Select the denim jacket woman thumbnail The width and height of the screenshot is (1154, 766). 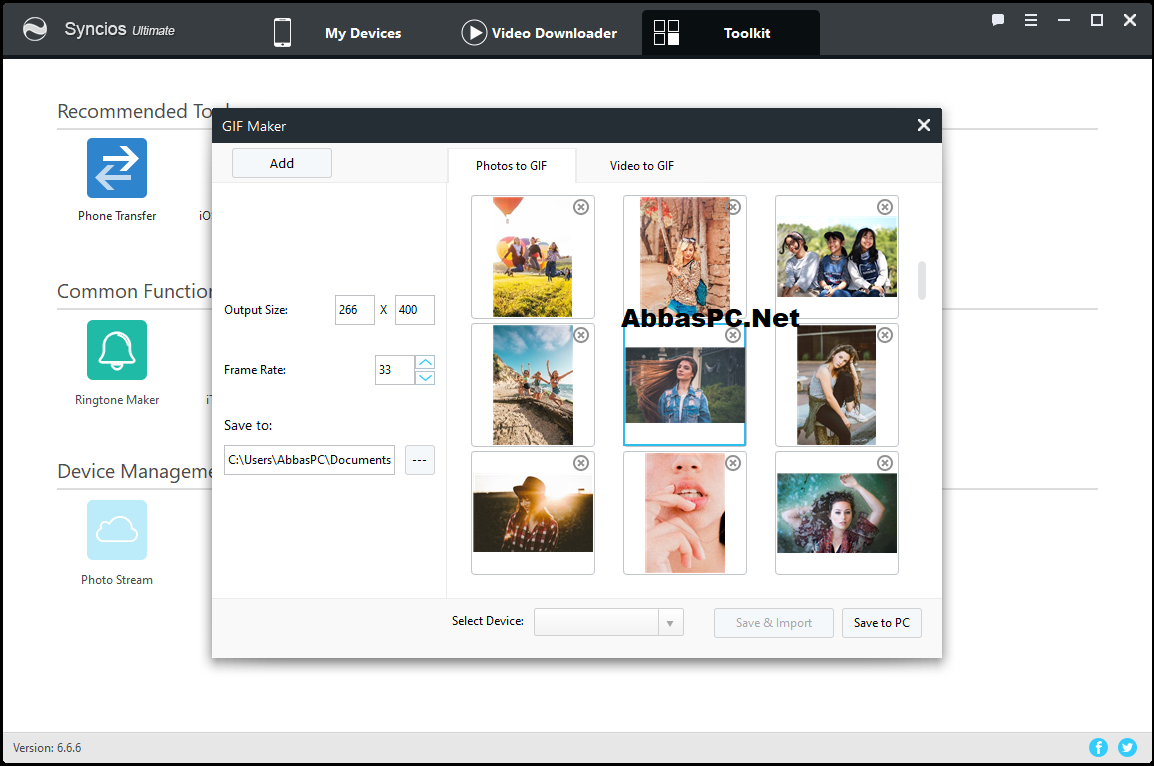(x=684, y=385)
